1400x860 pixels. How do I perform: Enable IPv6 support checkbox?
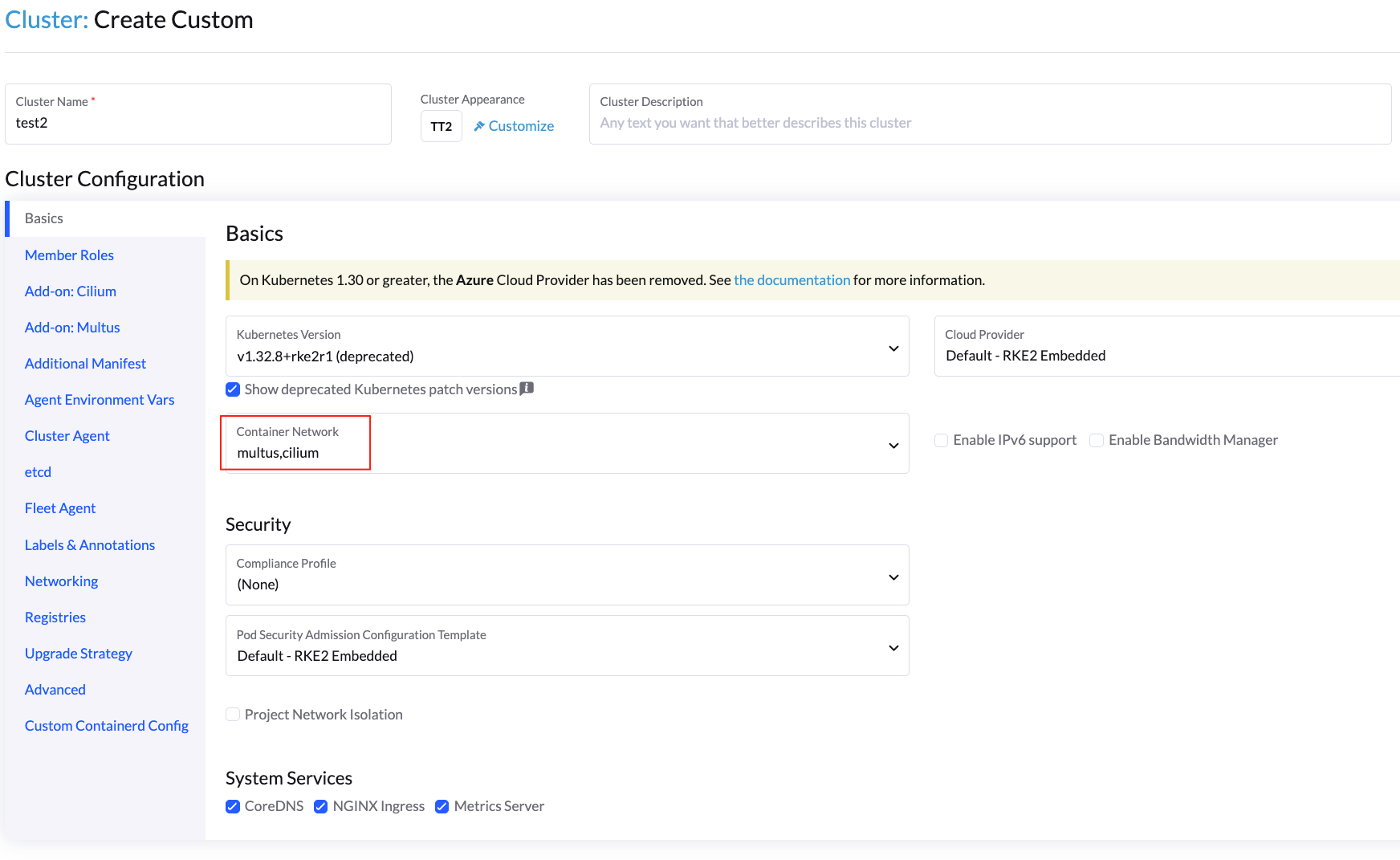pos(942,440)
